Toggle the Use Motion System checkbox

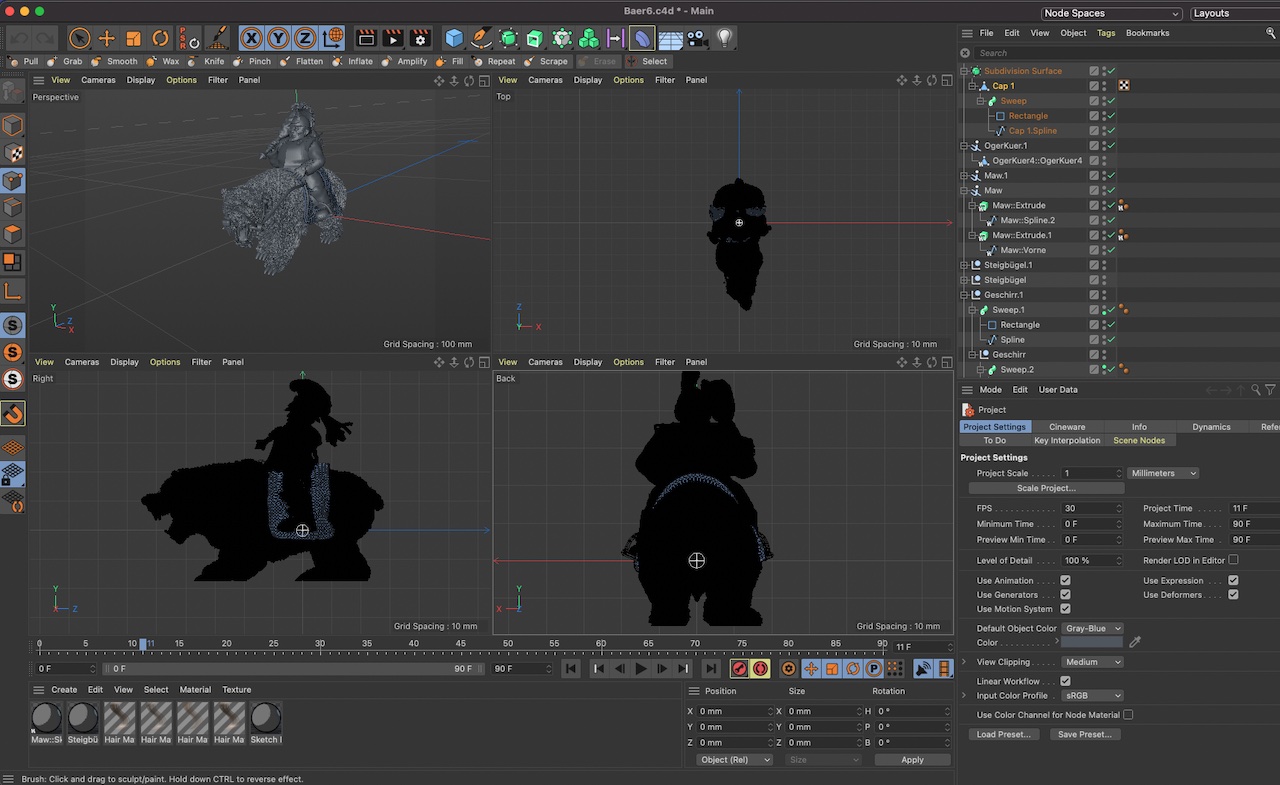click(x=1065, y=609)
